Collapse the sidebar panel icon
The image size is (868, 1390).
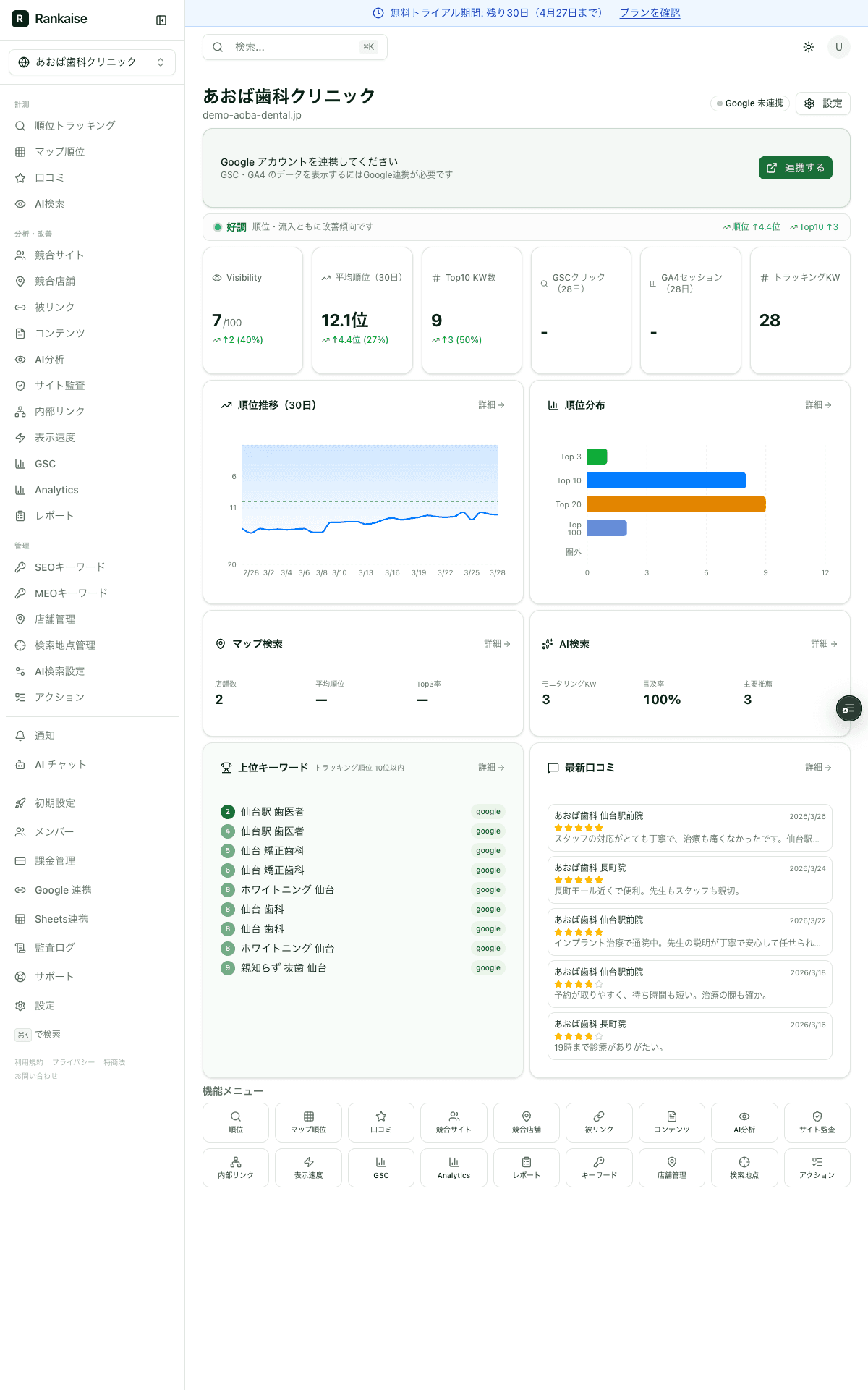(161, 20)
